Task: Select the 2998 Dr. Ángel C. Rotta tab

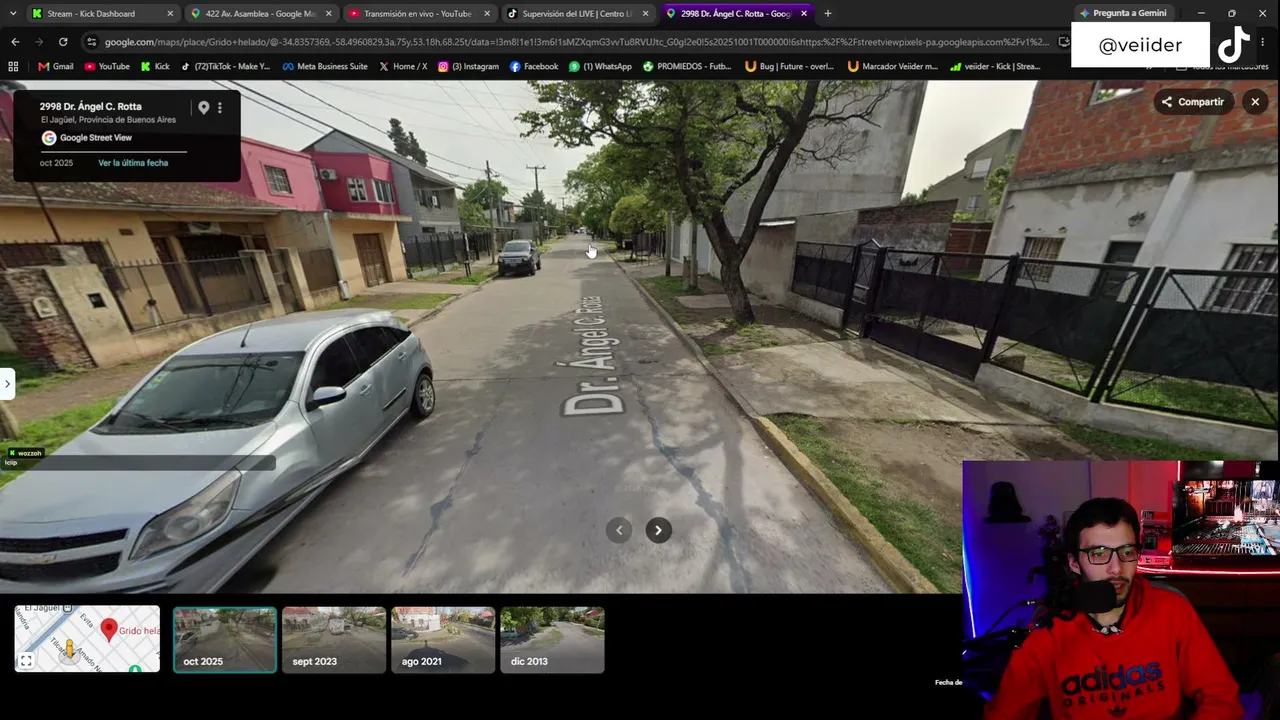Action: coord(736,14)
